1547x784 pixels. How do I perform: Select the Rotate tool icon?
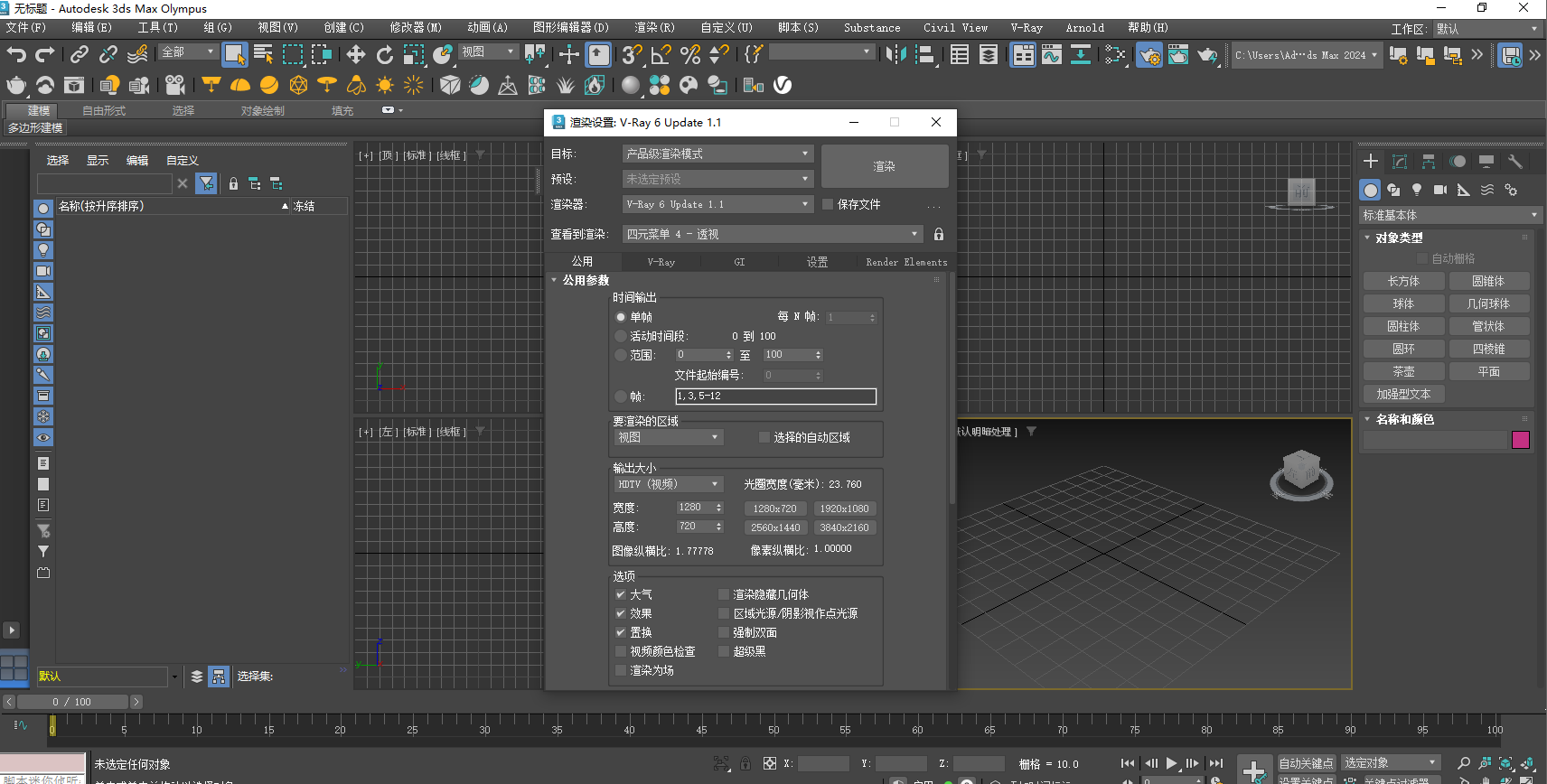coord(385,55)
